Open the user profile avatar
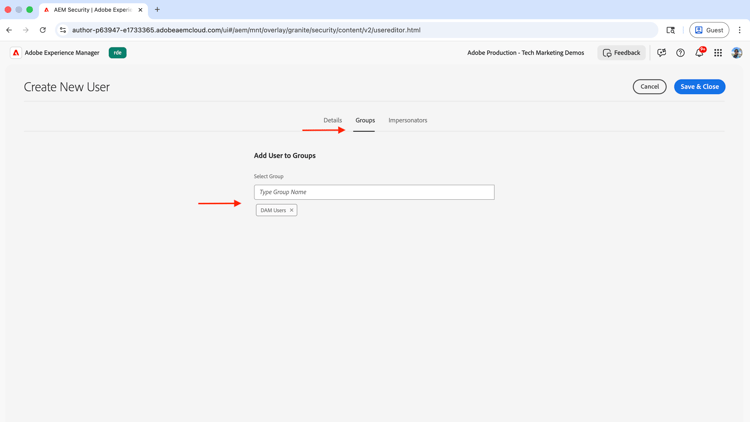 tap(737, 53)
